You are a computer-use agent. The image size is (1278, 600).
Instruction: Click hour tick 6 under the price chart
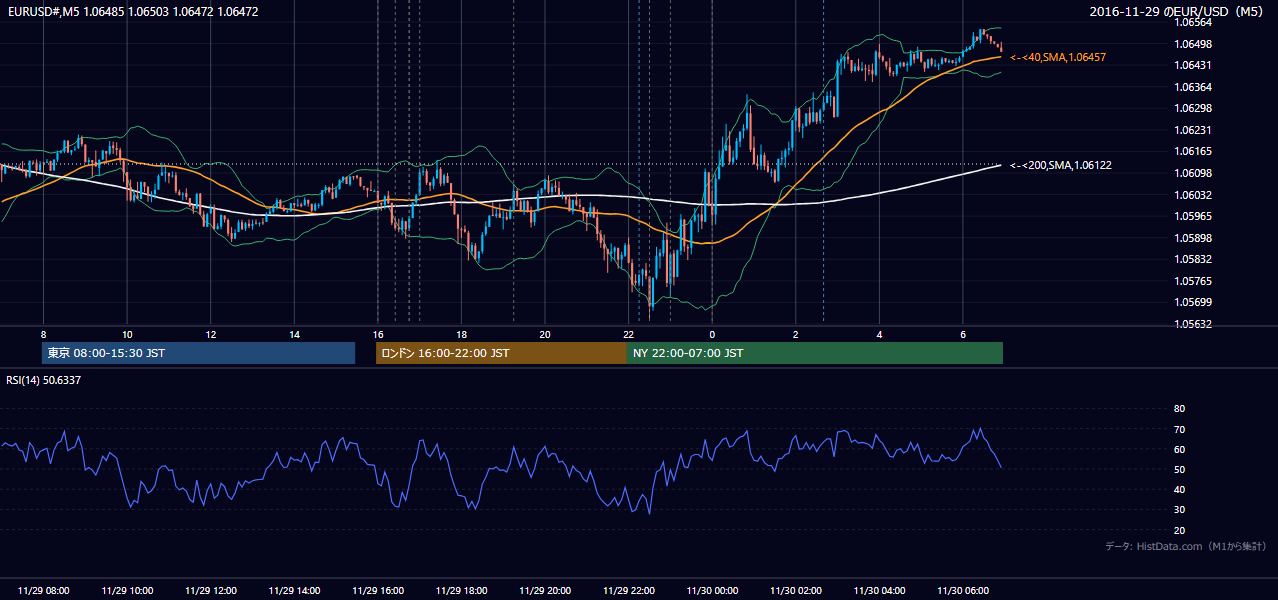[963, 334]
